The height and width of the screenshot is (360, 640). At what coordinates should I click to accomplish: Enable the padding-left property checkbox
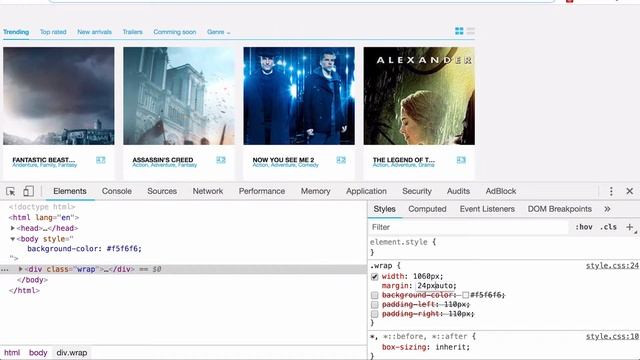point(374,304)
